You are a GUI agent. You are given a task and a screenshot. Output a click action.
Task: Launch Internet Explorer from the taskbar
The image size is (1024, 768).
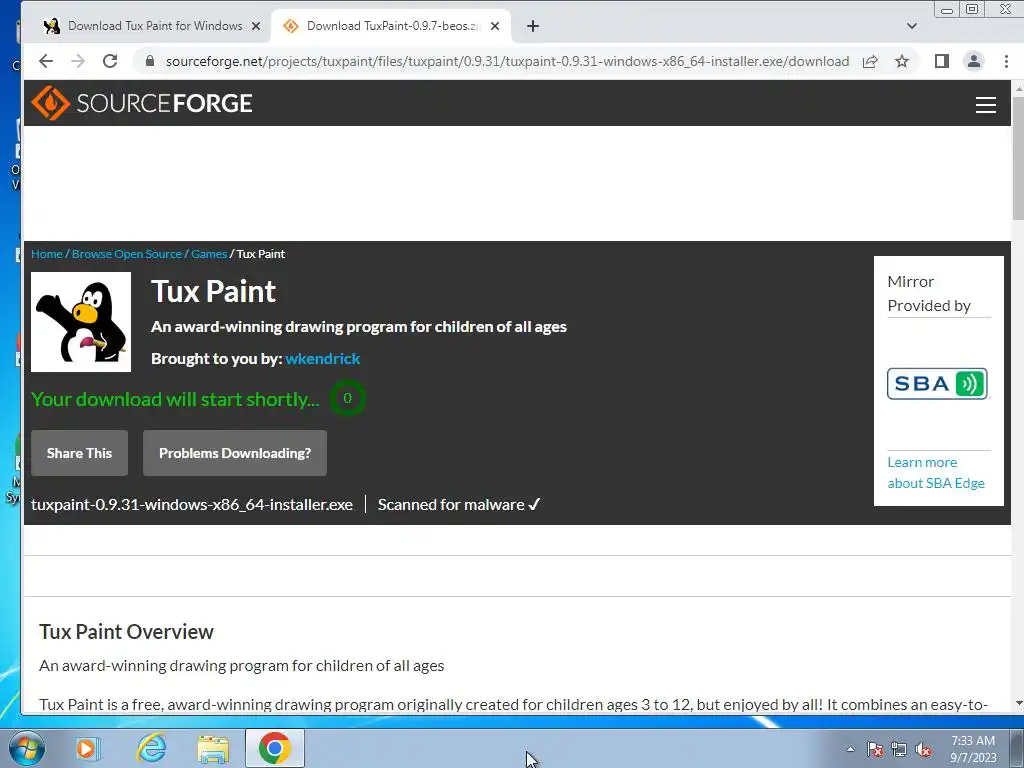(152, 748)
